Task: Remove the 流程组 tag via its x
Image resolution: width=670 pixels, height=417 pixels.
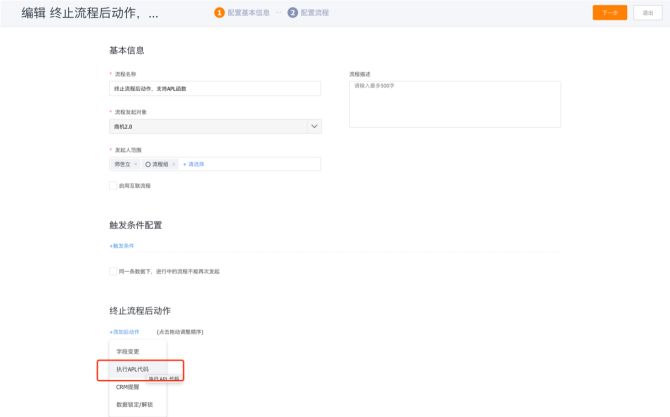Action: tap(174, 164)
